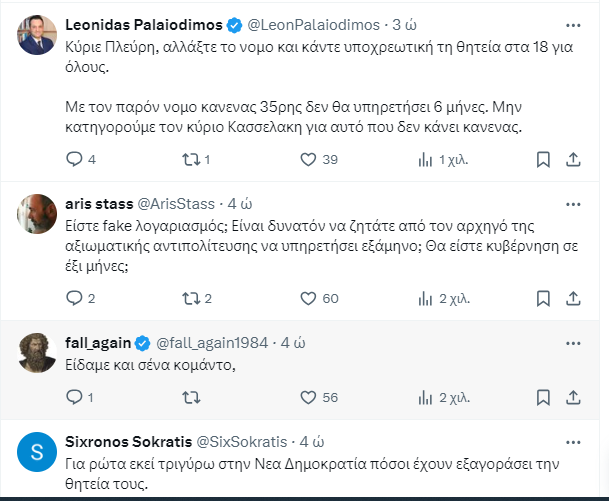Like the Leonidas Palaiodimos tweet
609x501 pixels.
[309, 159]
